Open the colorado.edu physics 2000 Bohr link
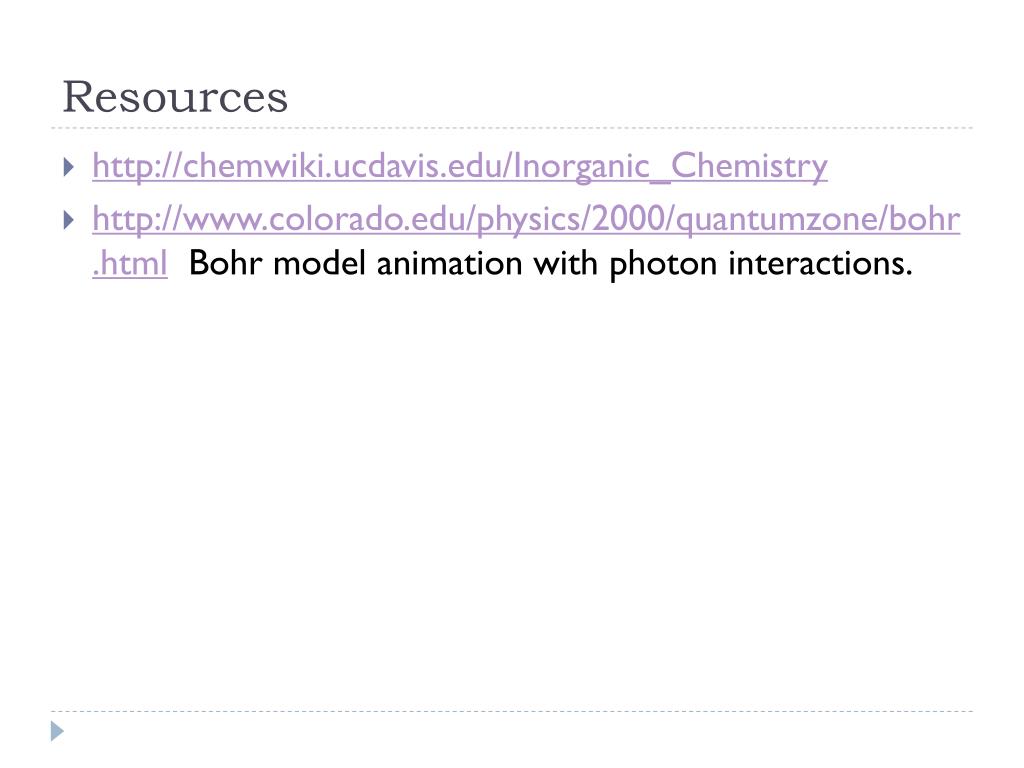Screen dimensions: 1024x768 526,219
